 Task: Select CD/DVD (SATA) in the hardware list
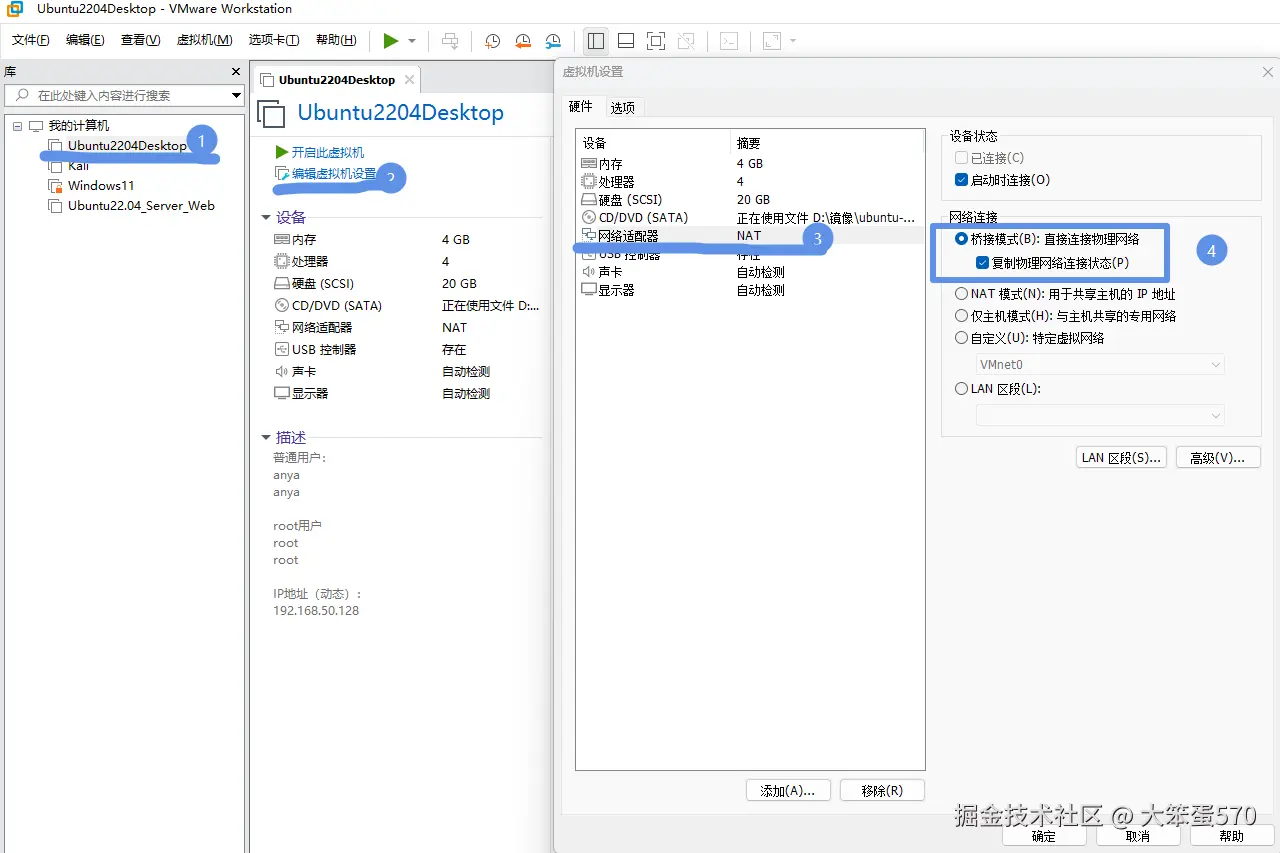point(750,217)
